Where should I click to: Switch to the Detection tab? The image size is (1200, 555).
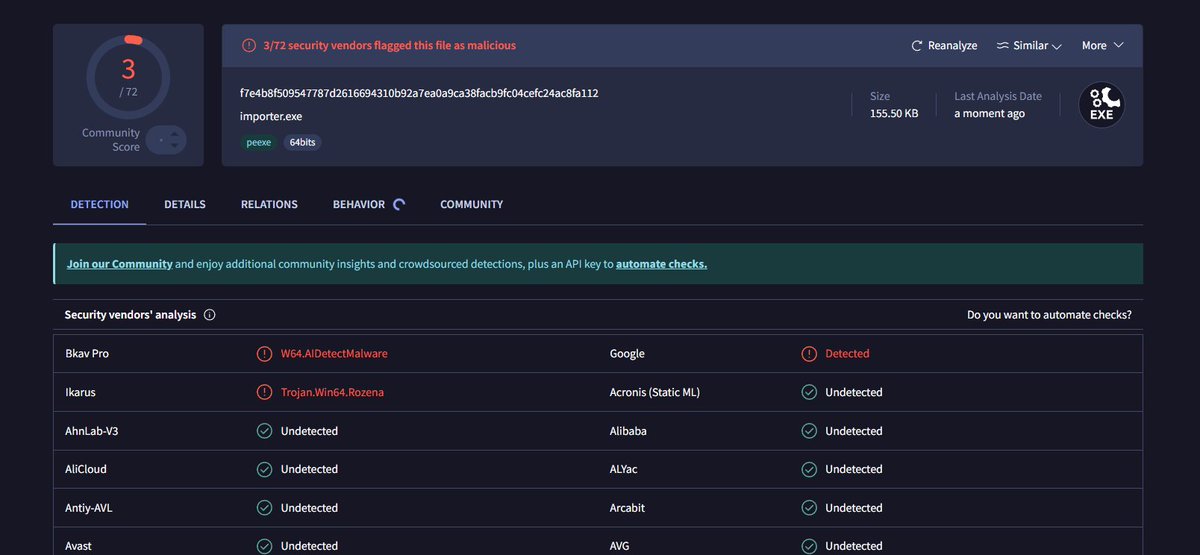pyautogui.click(x=100, y=204)
